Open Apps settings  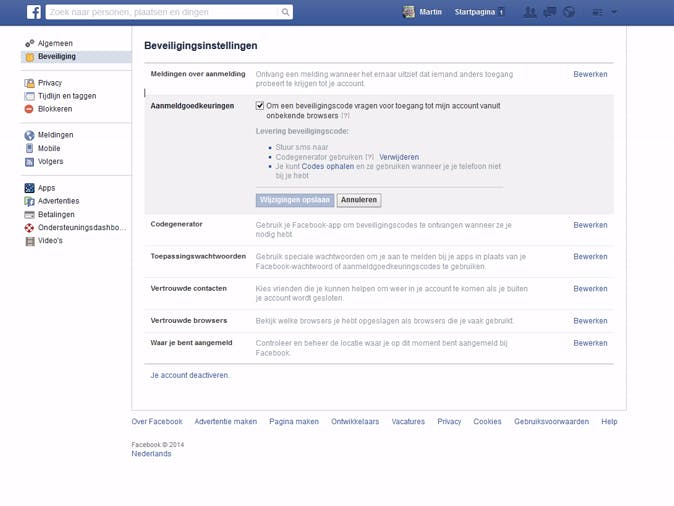pos(46,188)
